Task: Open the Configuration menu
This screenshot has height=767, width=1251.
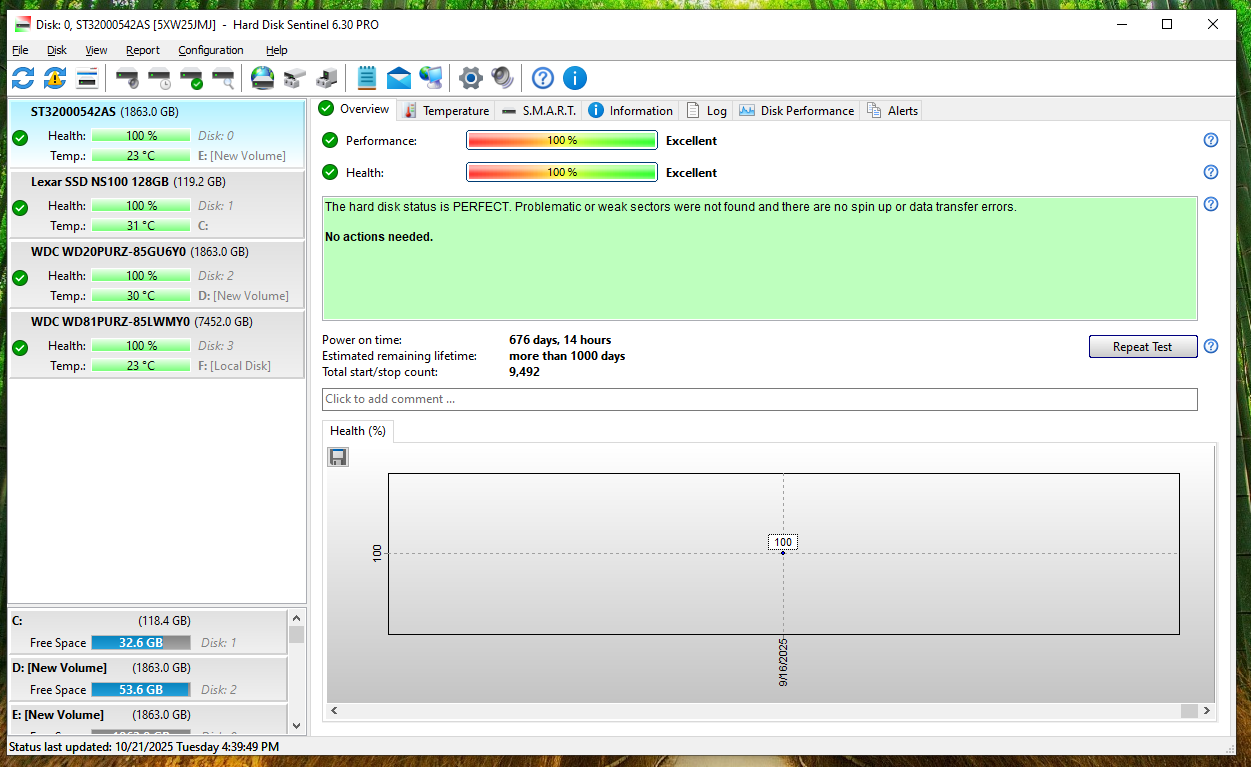Action: pyautogui.click(x=211, y=50)
